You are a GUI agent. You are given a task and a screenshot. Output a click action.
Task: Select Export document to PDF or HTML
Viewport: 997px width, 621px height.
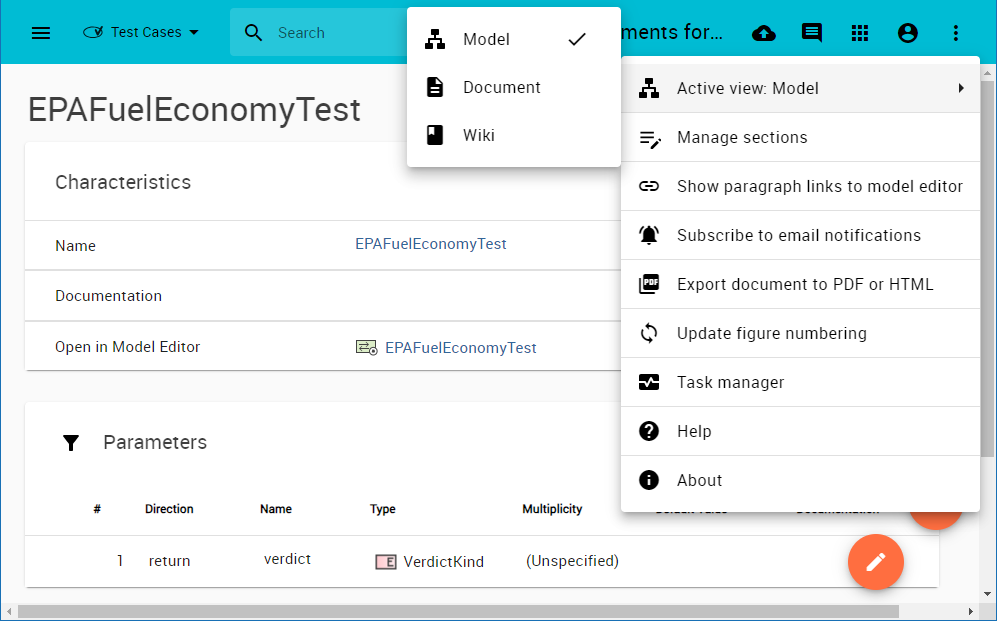[804, 285]
